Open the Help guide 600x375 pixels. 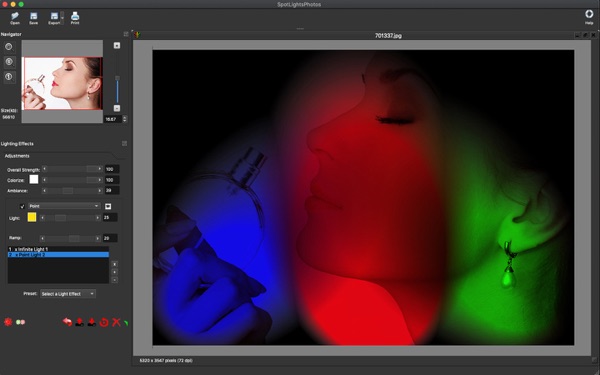coord(589,17)
